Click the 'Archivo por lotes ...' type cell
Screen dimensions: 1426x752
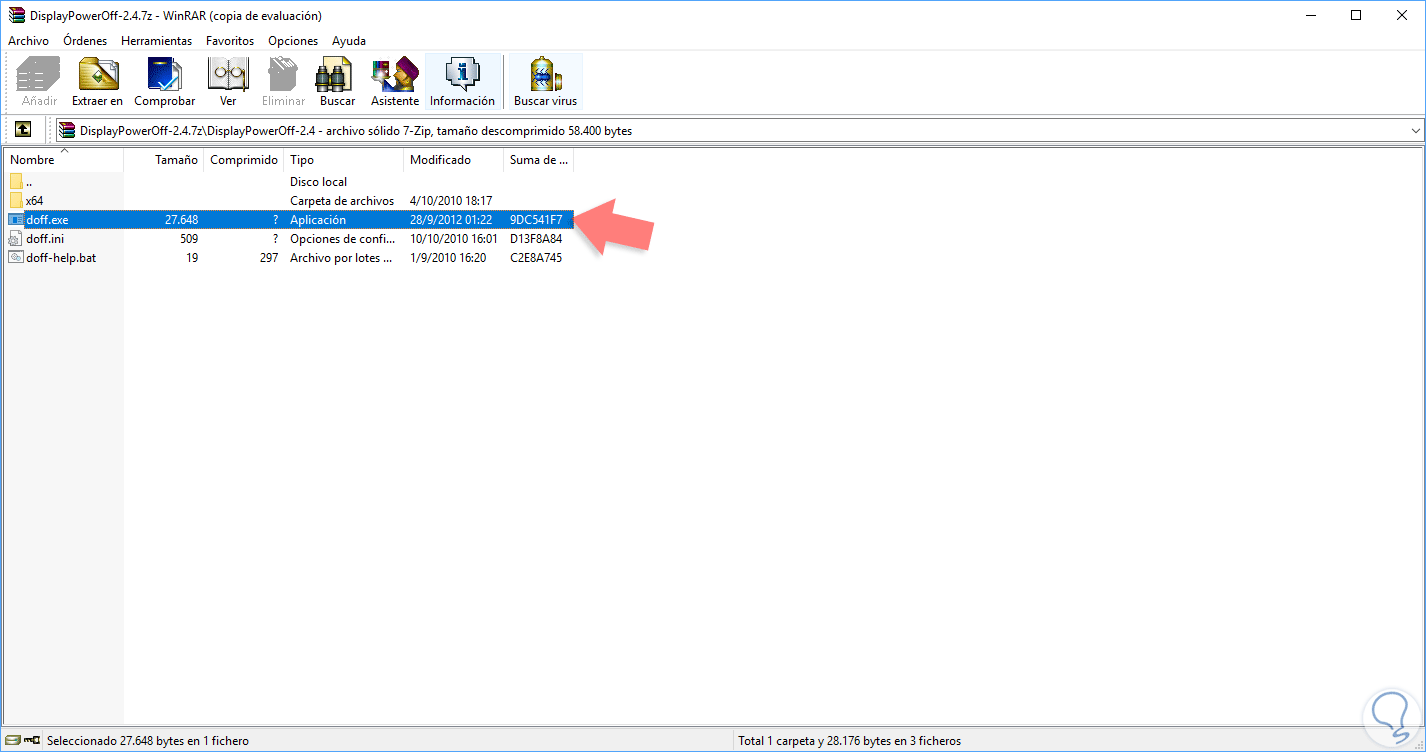[341, 257]
